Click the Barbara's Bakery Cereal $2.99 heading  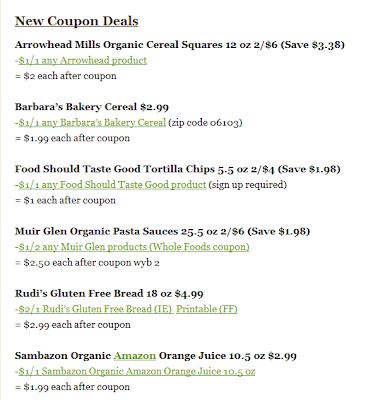[92, 107]
